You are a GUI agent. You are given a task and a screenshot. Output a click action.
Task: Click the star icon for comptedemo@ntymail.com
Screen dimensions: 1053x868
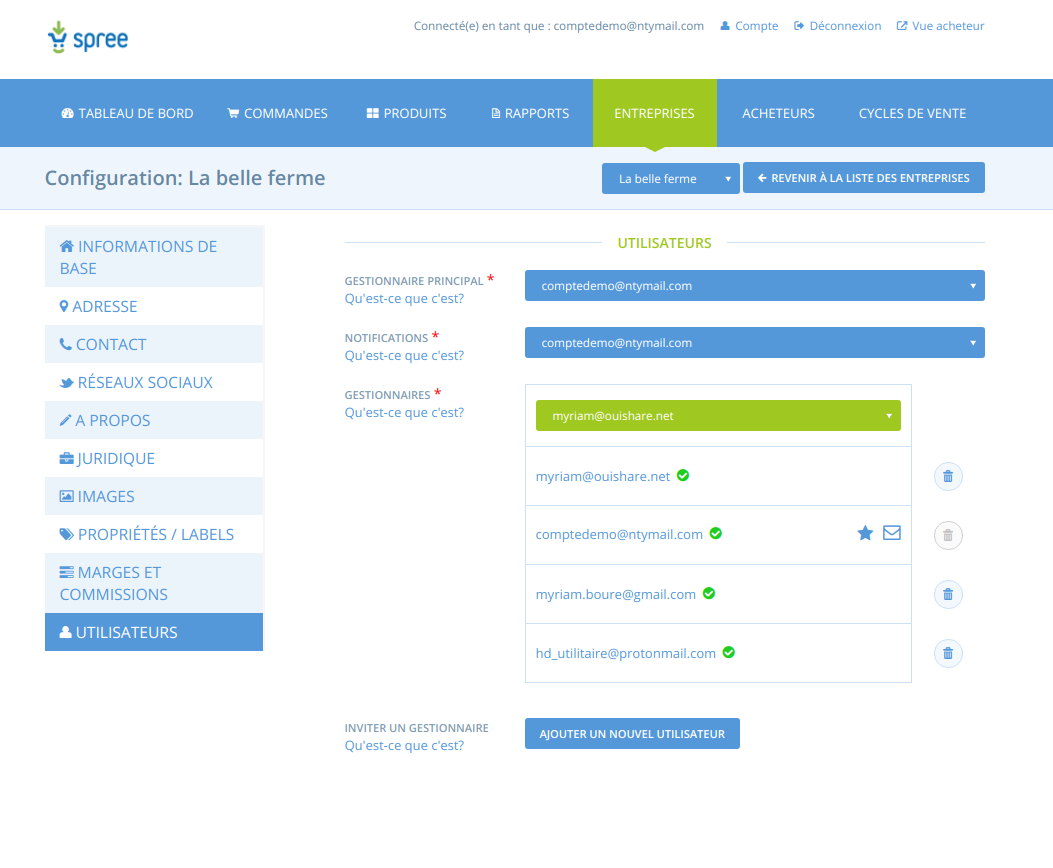865,533
